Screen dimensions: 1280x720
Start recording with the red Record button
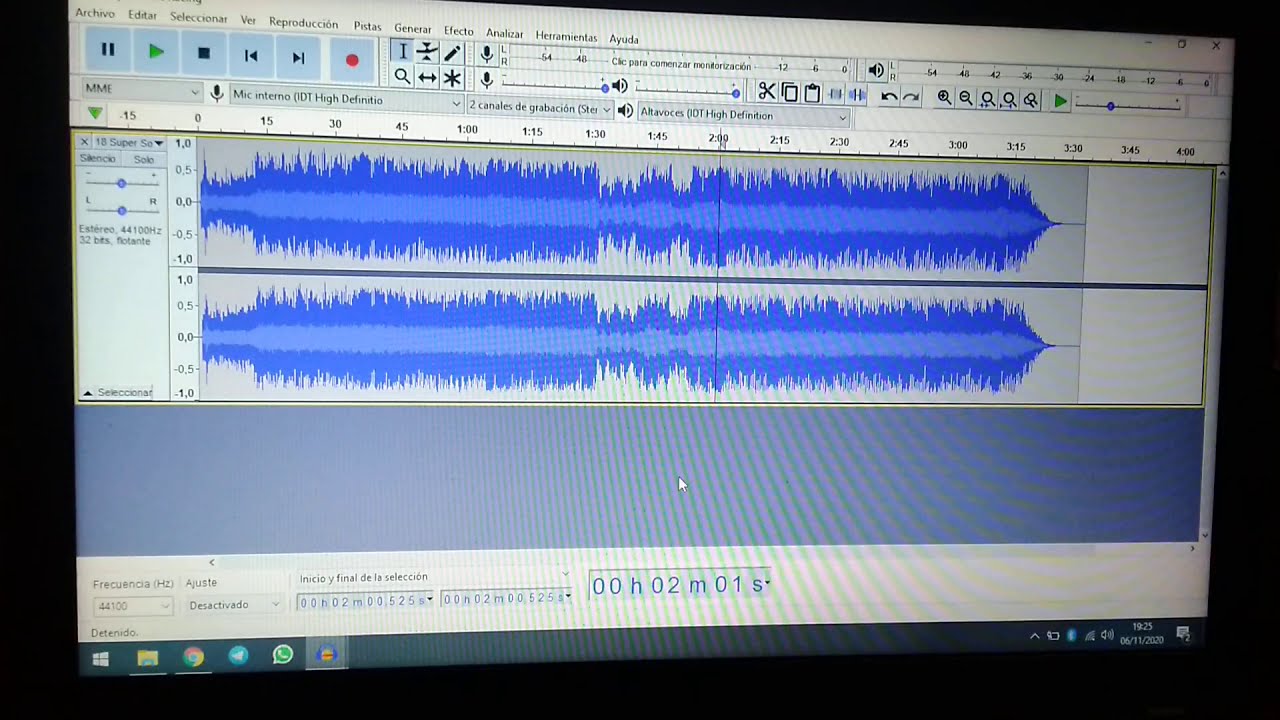352,60
